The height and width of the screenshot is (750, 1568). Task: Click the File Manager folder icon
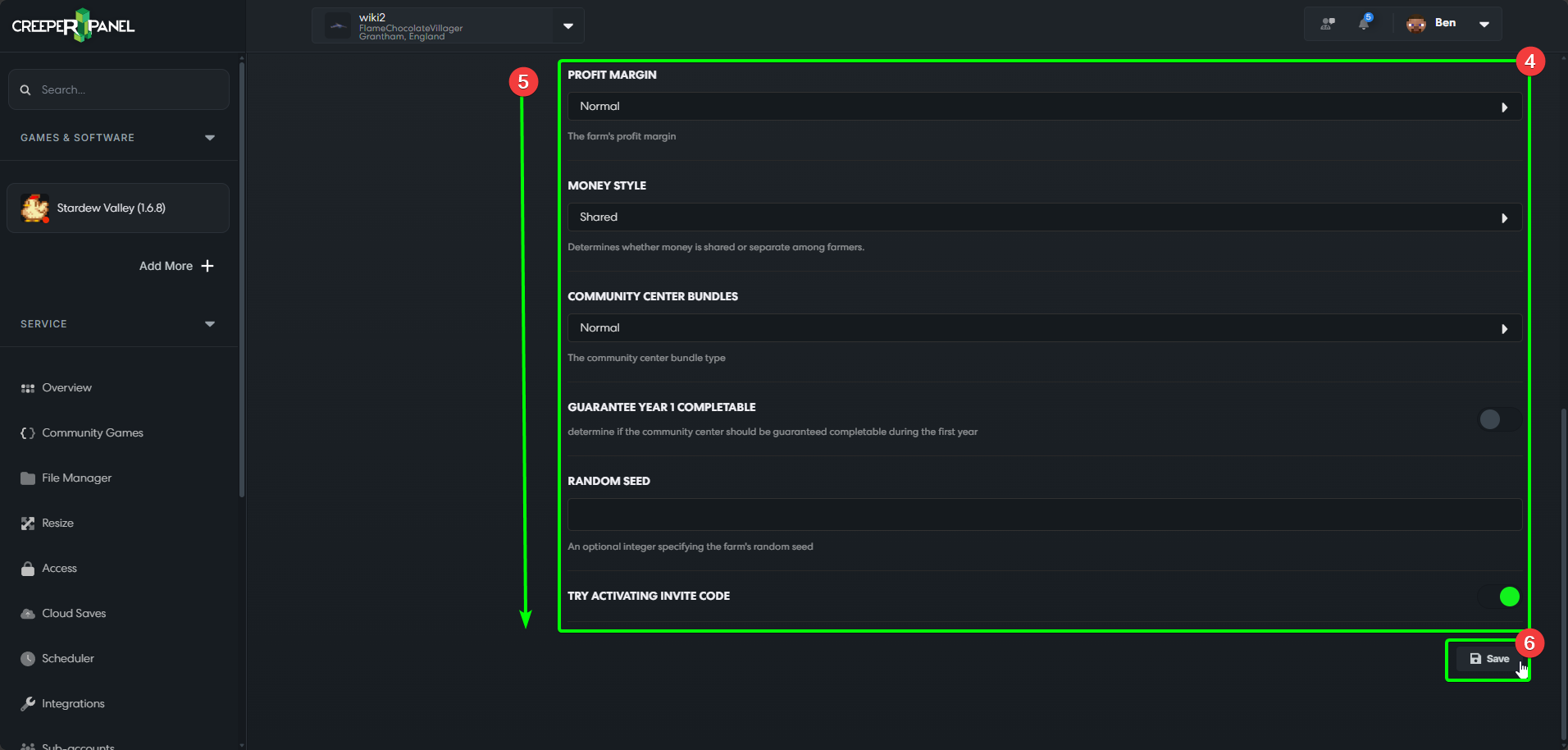pos(28,478)
